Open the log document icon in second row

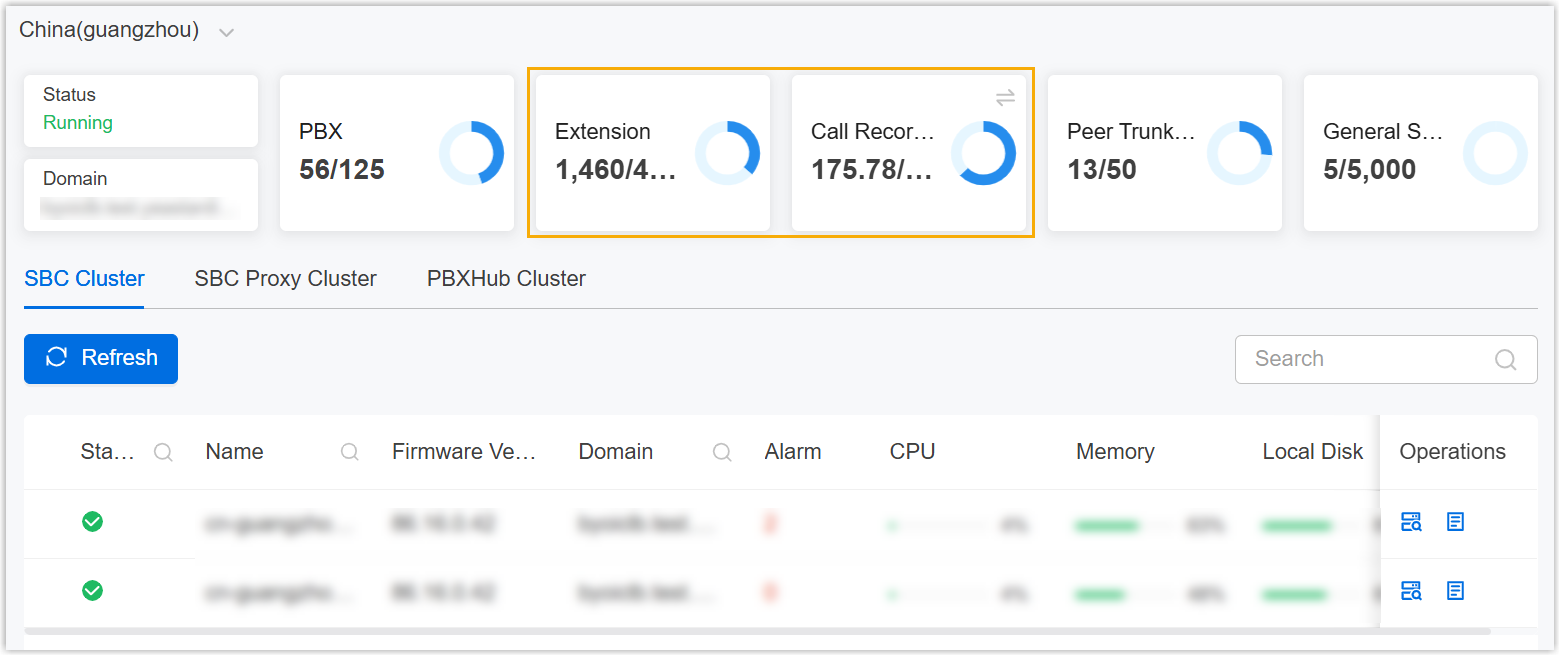pyautogui.click(x=1455, y=591)
